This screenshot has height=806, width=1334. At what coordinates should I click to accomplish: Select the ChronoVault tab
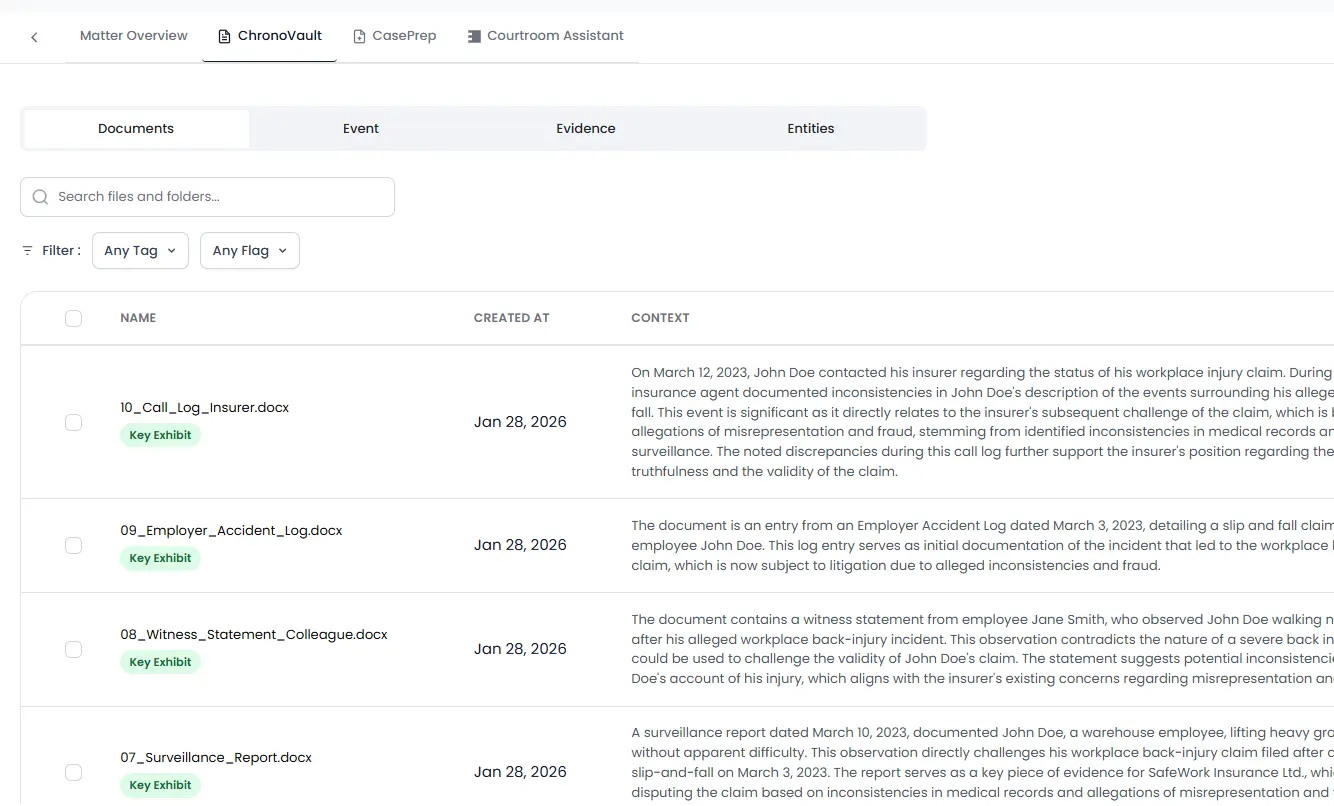click(270, 36)
